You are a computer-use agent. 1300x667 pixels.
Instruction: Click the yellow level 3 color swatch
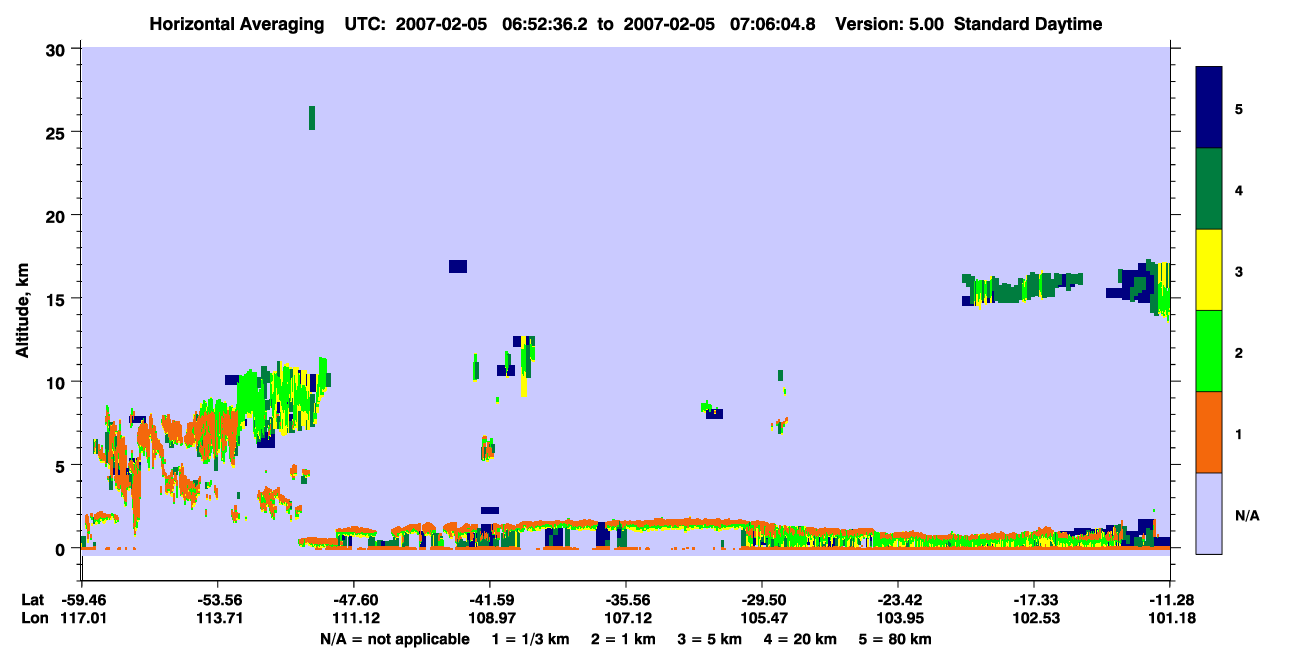(1209, 270)
